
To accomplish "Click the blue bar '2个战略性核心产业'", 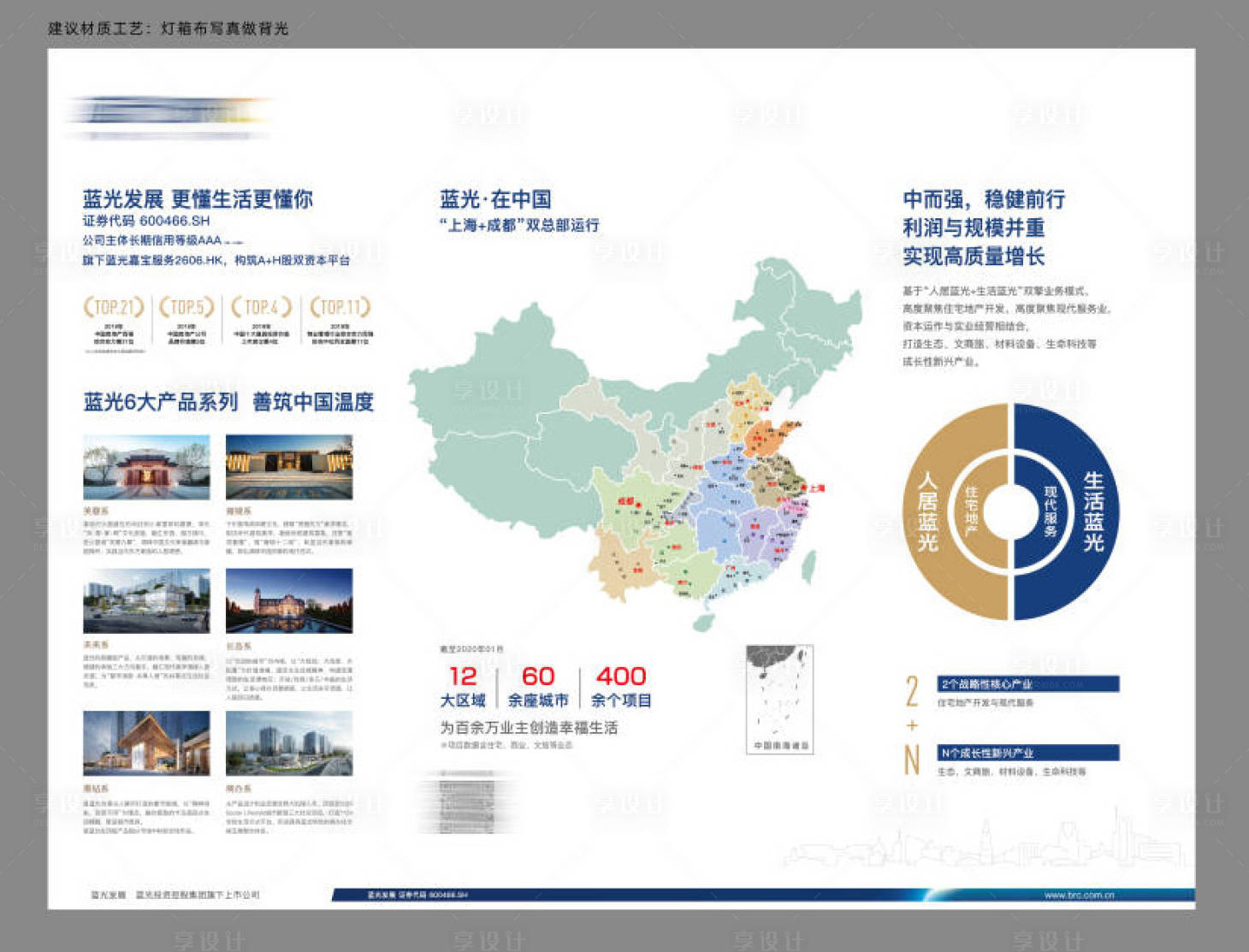I will pos(1028,684).
